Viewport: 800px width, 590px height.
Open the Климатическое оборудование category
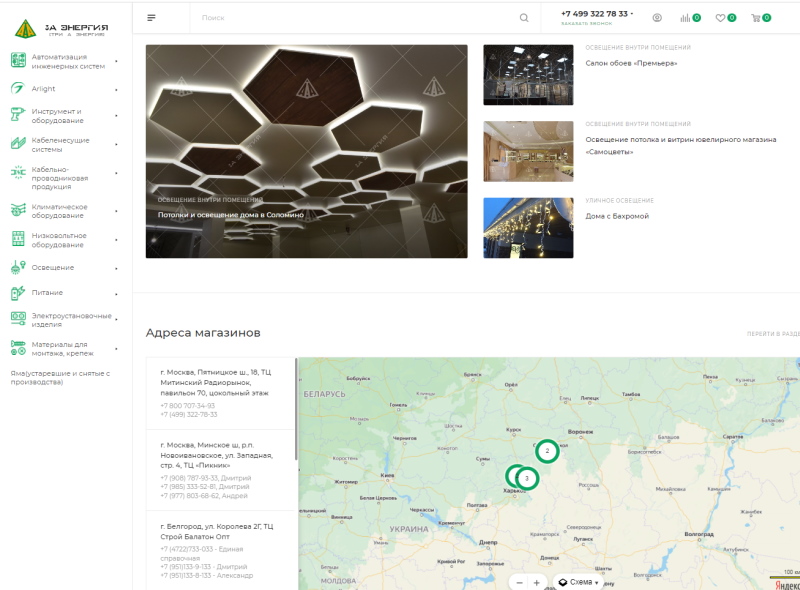click(59, 211)
